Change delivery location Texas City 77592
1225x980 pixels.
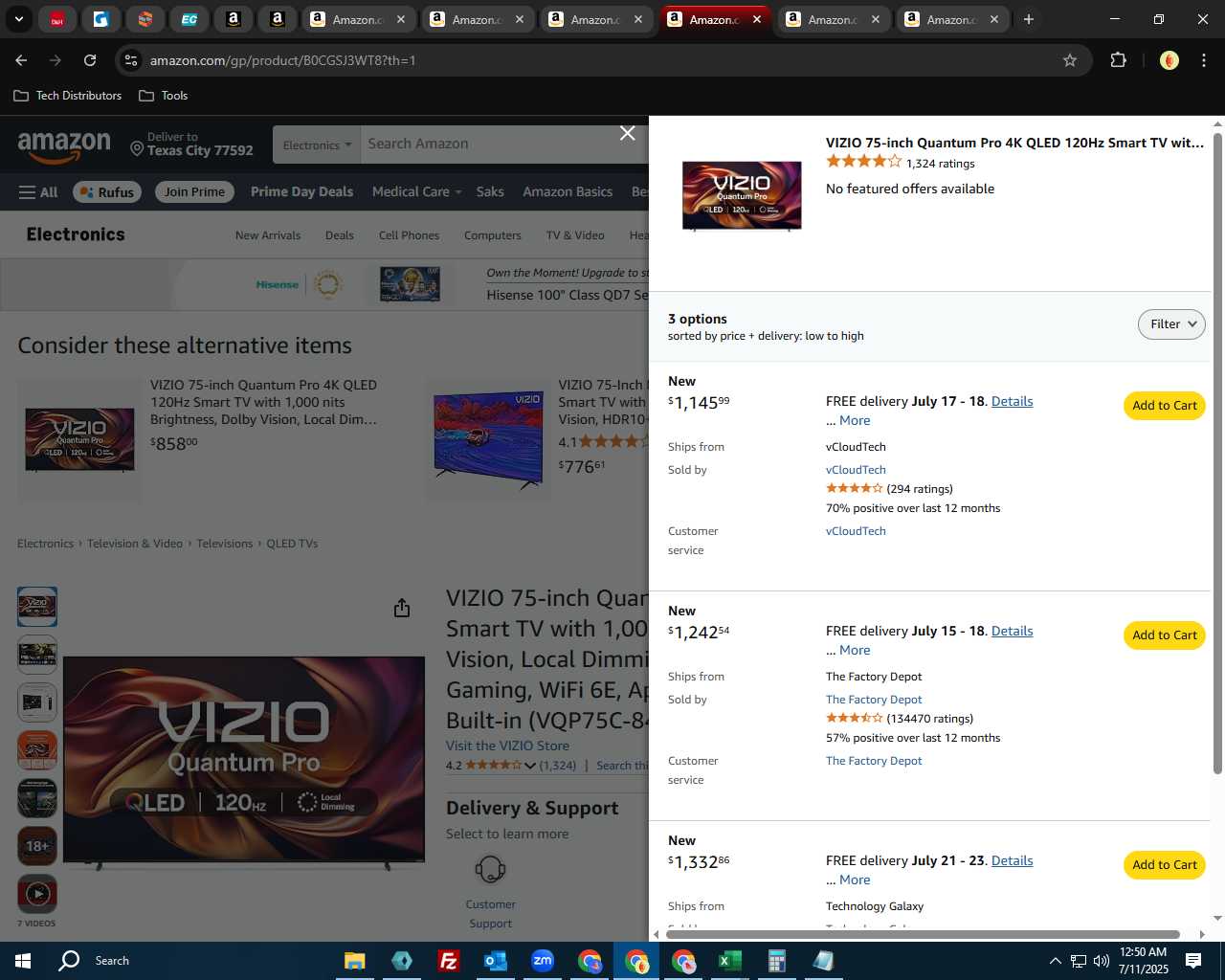tap(191, 144)
